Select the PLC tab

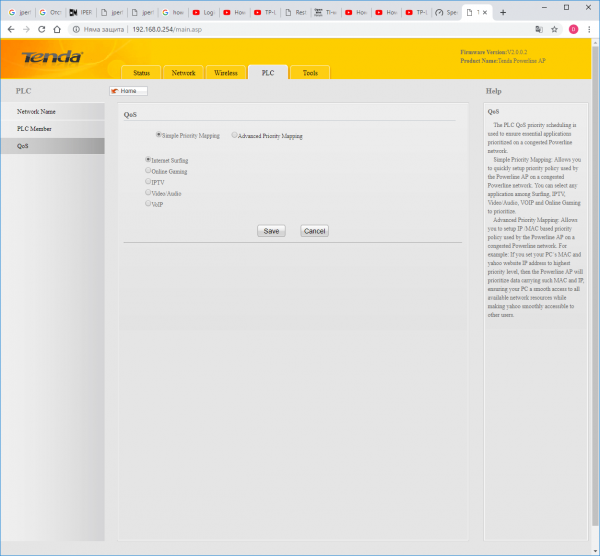(268, 72)
